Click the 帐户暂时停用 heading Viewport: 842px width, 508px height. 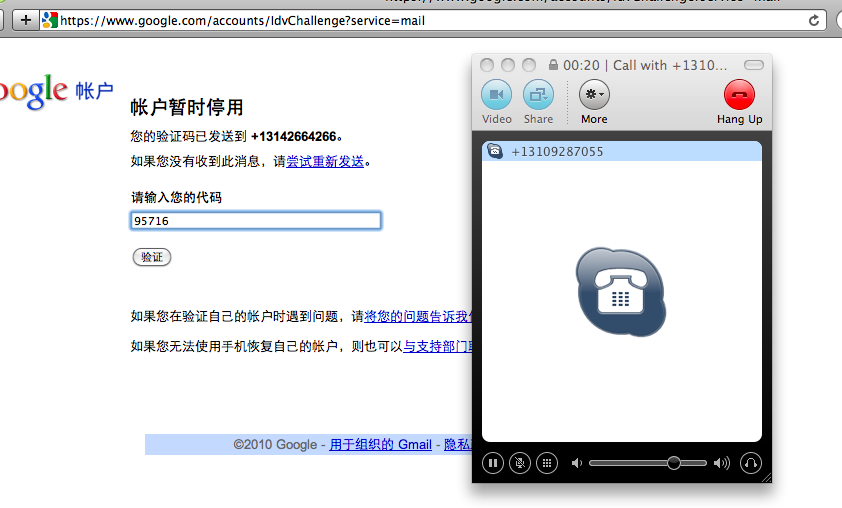point(186,107)
